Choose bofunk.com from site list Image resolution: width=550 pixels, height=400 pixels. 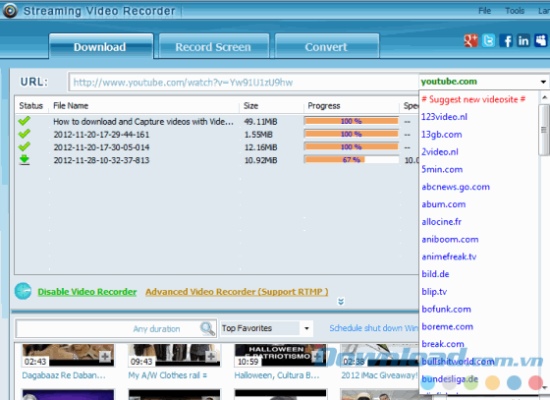(x=446, y=309)
